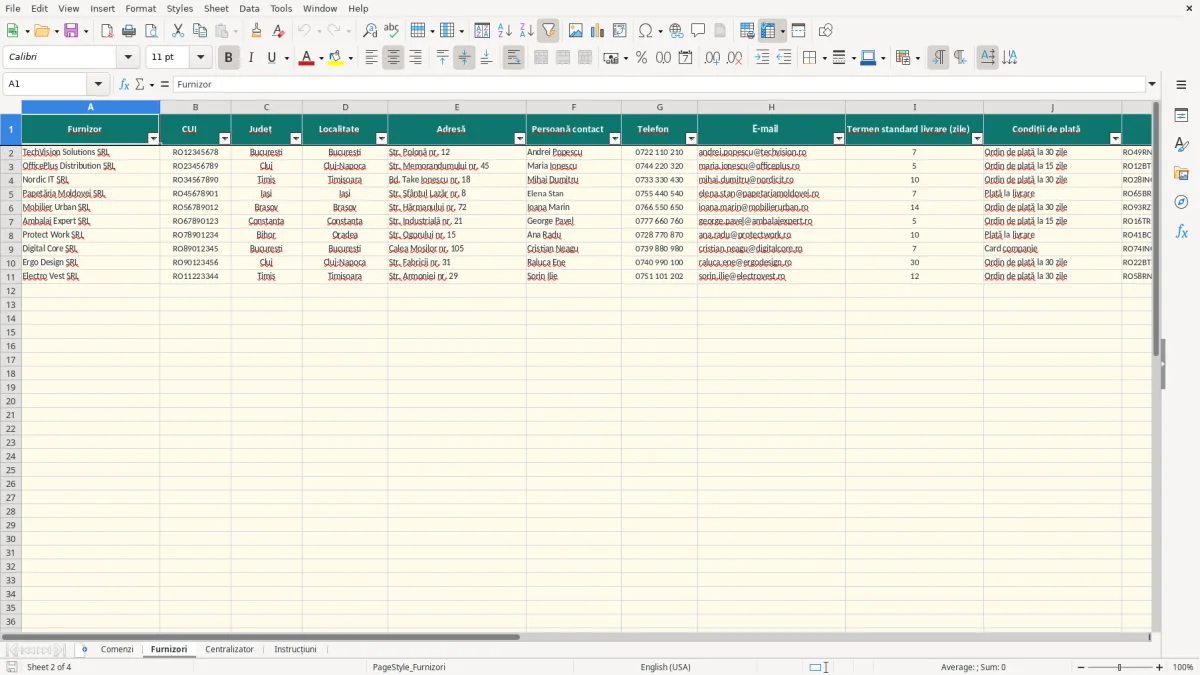
Task: Open the Format menu
Action: [x=140, y=8]
